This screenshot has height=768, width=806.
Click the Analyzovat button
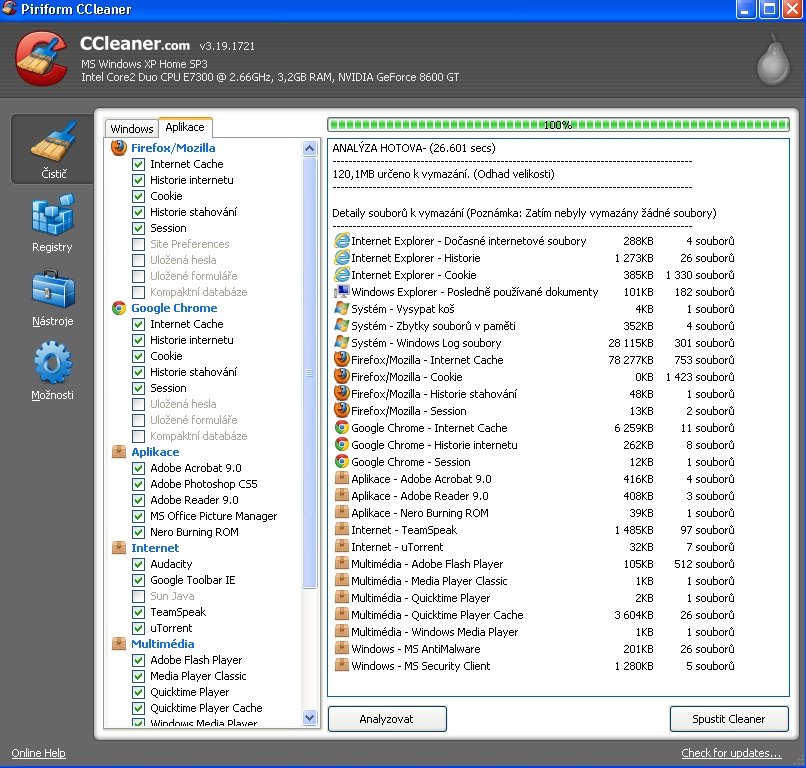click(387, 719)
